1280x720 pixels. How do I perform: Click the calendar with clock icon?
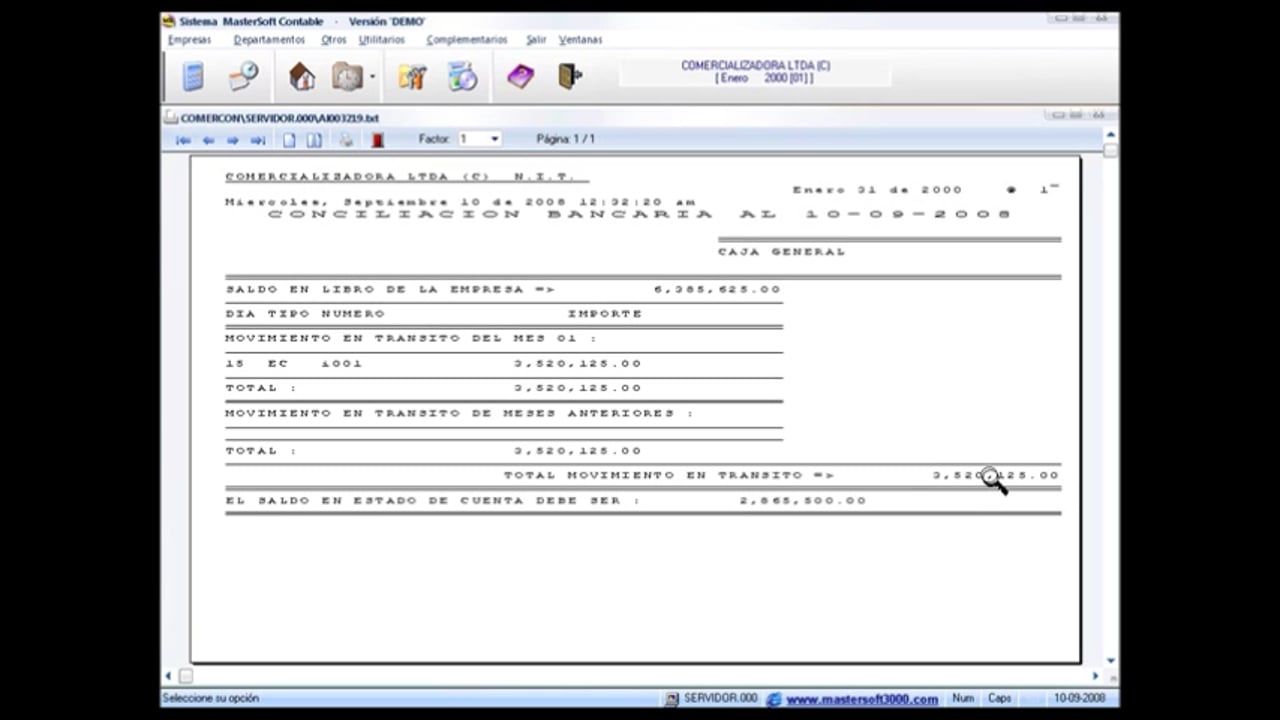coord(243,76)
